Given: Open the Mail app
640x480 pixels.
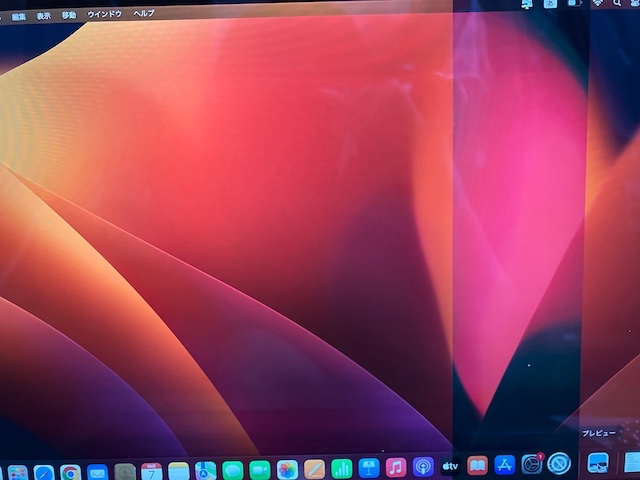Looking at the screenshot, I should [x=97, y=472].
